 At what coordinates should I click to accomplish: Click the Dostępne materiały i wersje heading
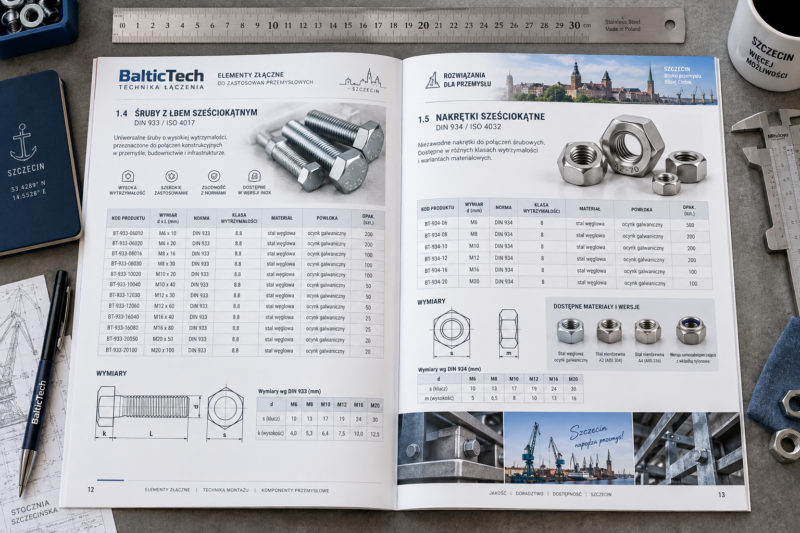[596, 307]
